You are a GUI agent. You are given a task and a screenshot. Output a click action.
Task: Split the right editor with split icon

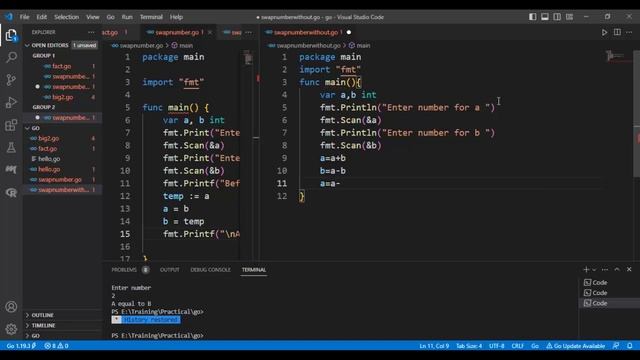click(x=617, y=32)
